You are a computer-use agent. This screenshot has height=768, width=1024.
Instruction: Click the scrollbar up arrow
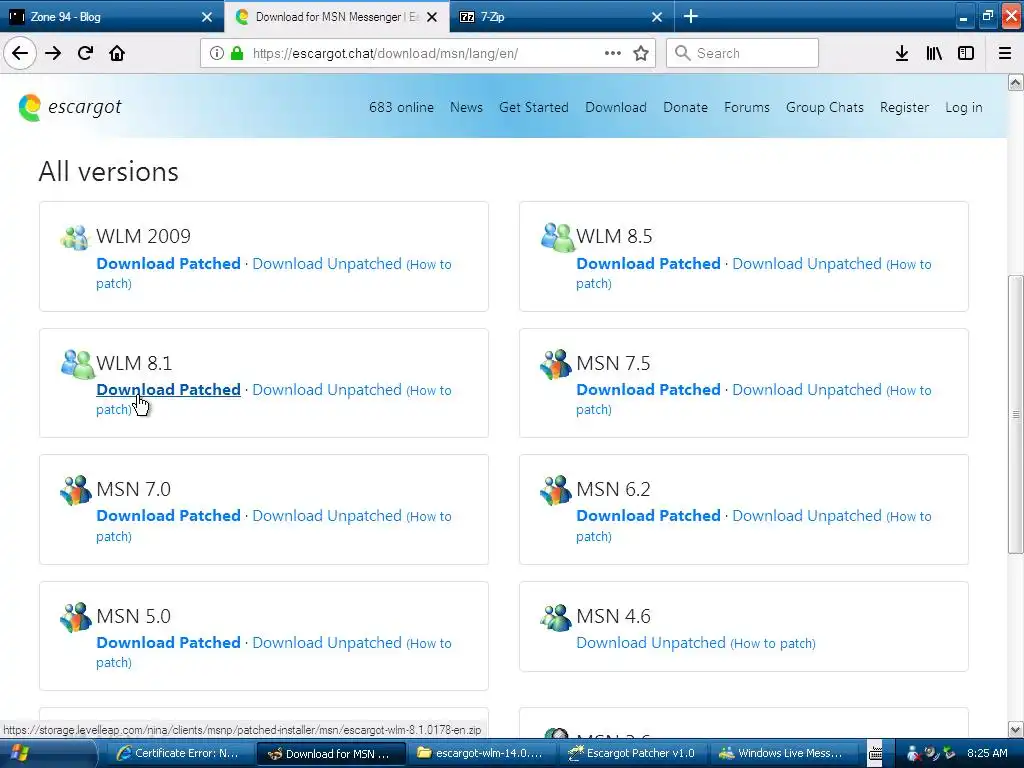[1015, 82]
